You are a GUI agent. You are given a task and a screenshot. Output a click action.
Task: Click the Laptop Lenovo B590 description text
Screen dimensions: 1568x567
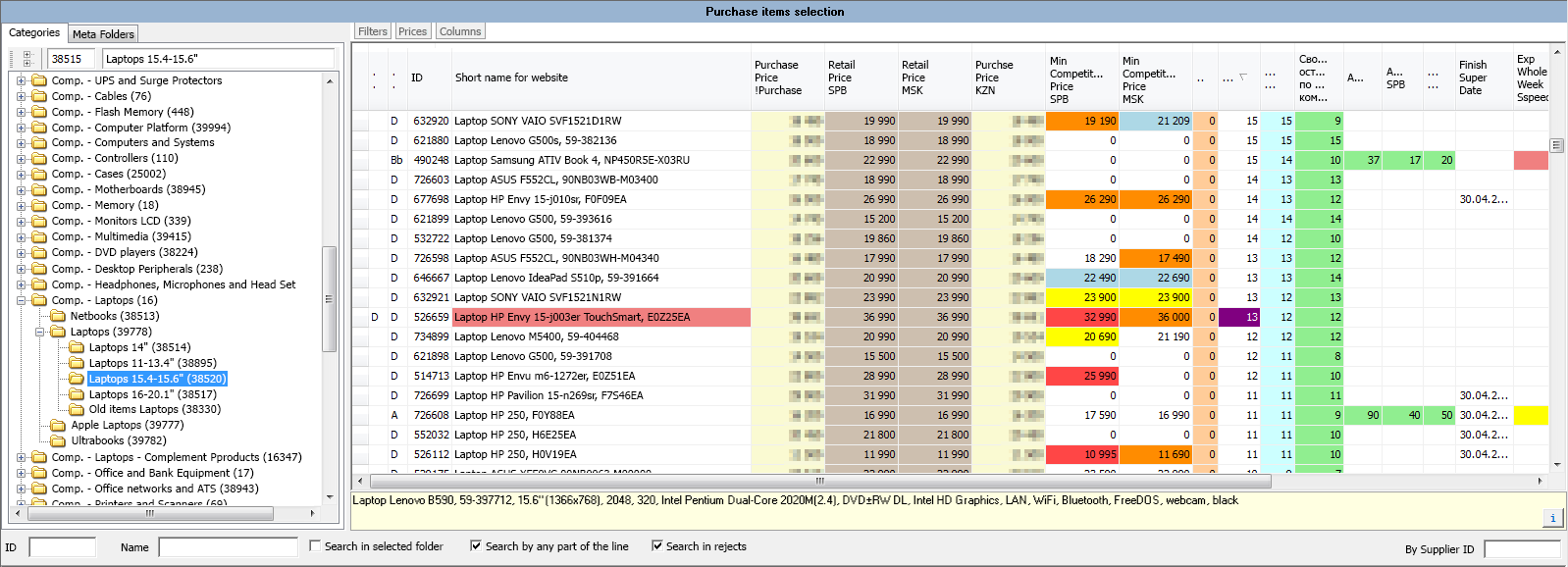coord(796,500)
